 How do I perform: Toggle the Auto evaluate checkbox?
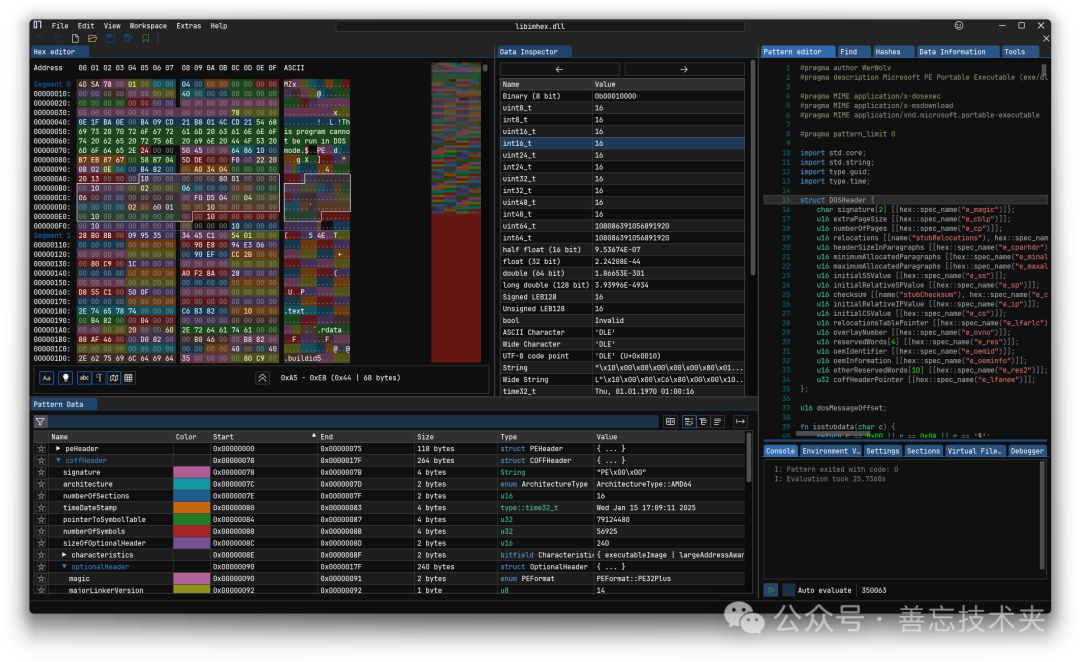click(788, 590)
